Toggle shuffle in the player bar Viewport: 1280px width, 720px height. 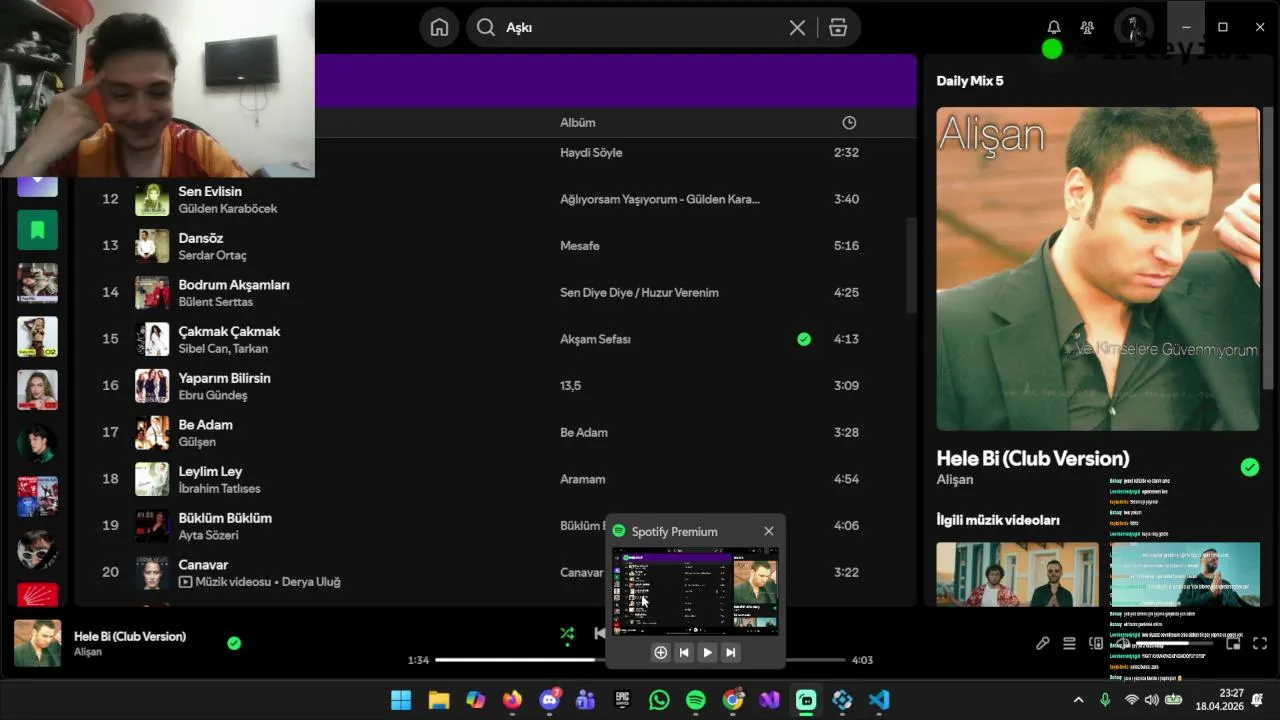tap(567, 633)
